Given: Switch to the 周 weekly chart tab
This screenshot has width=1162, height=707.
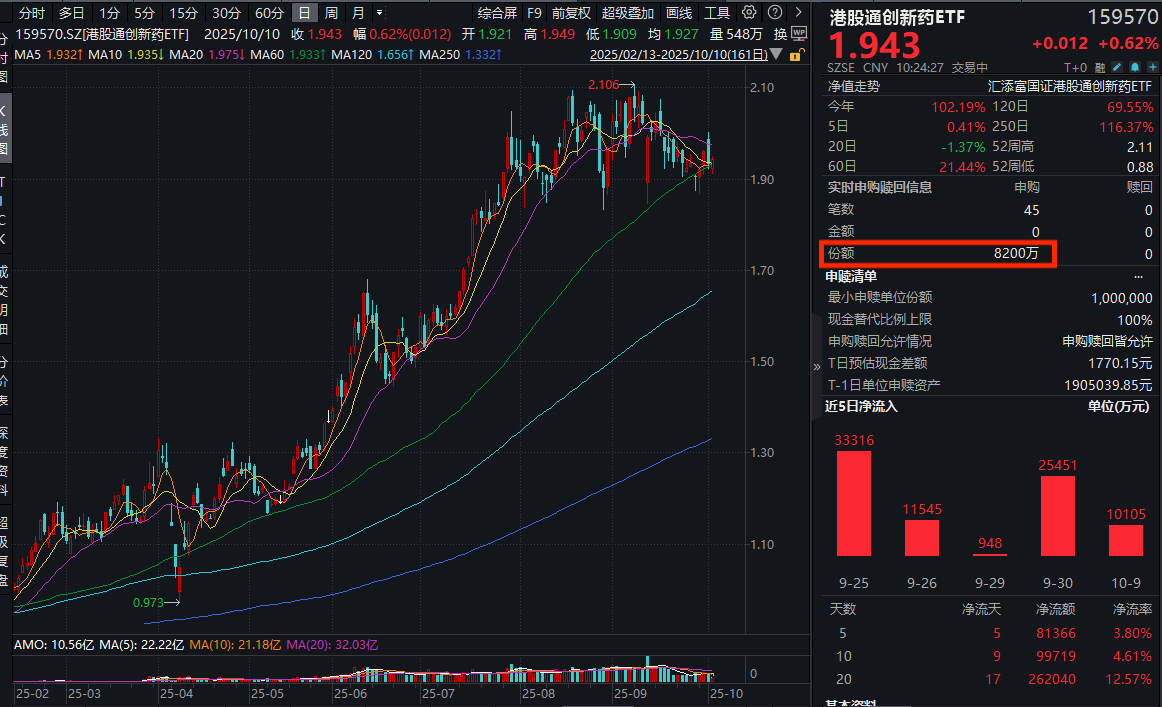Looking at the screenshot, I should pos(331,14).
